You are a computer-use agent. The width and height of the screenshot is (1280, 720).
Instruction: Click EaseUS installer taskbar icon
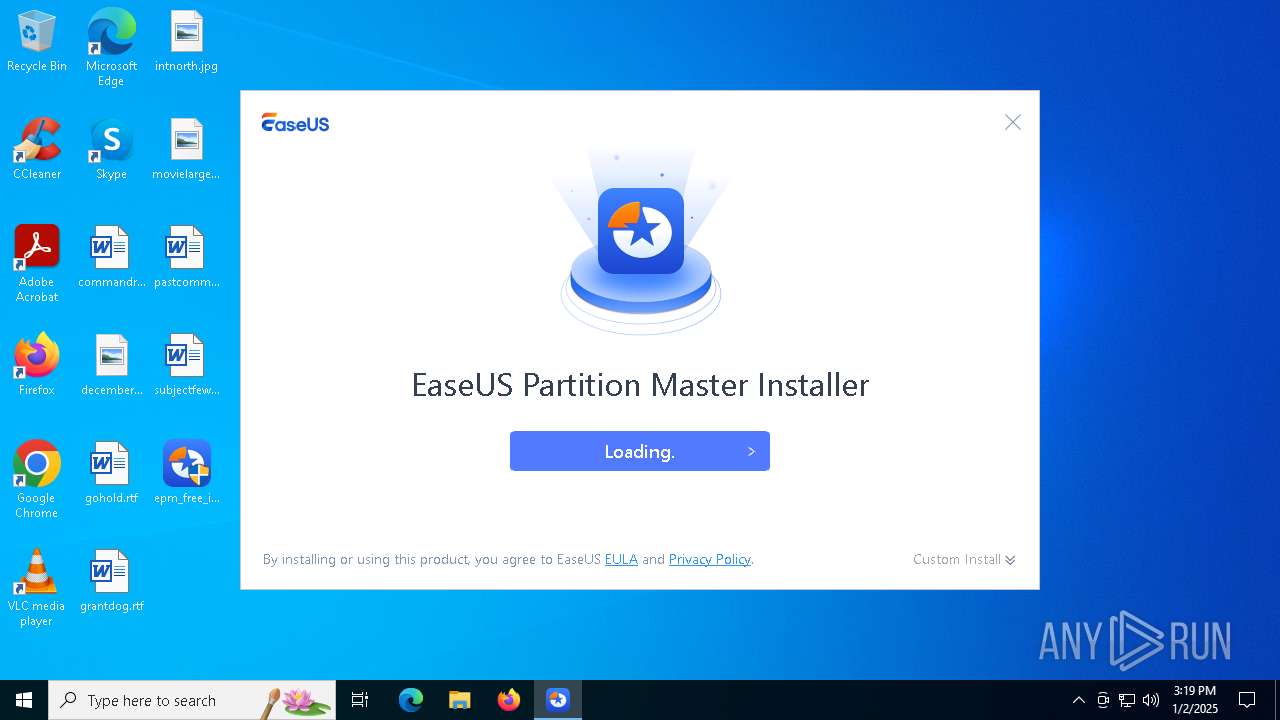tap(558, 700)
